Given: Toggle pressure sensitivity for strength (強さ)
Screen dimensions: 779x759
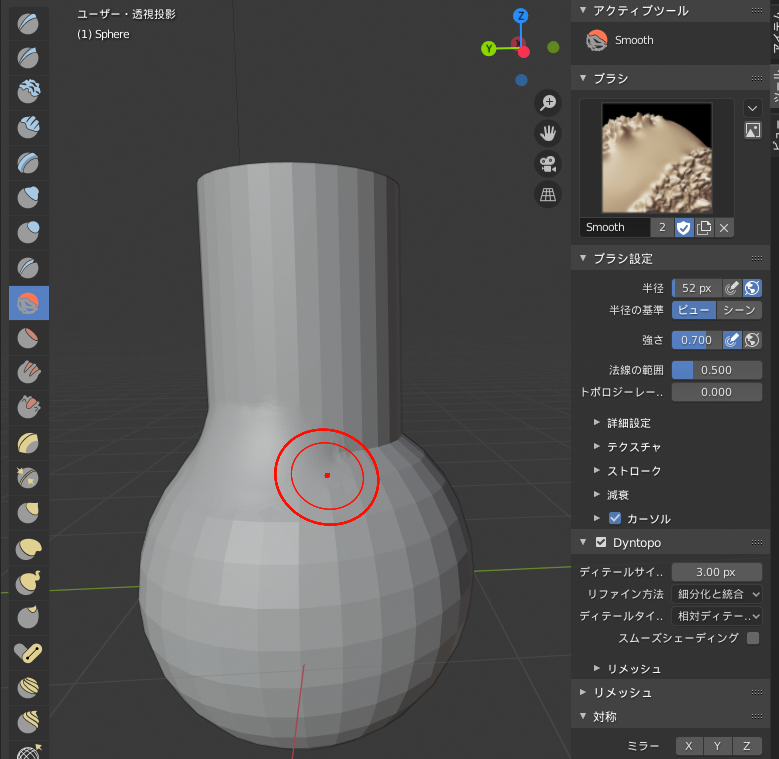Looking at the screenshot, I should pyautogui.click(x=731, y=340).
